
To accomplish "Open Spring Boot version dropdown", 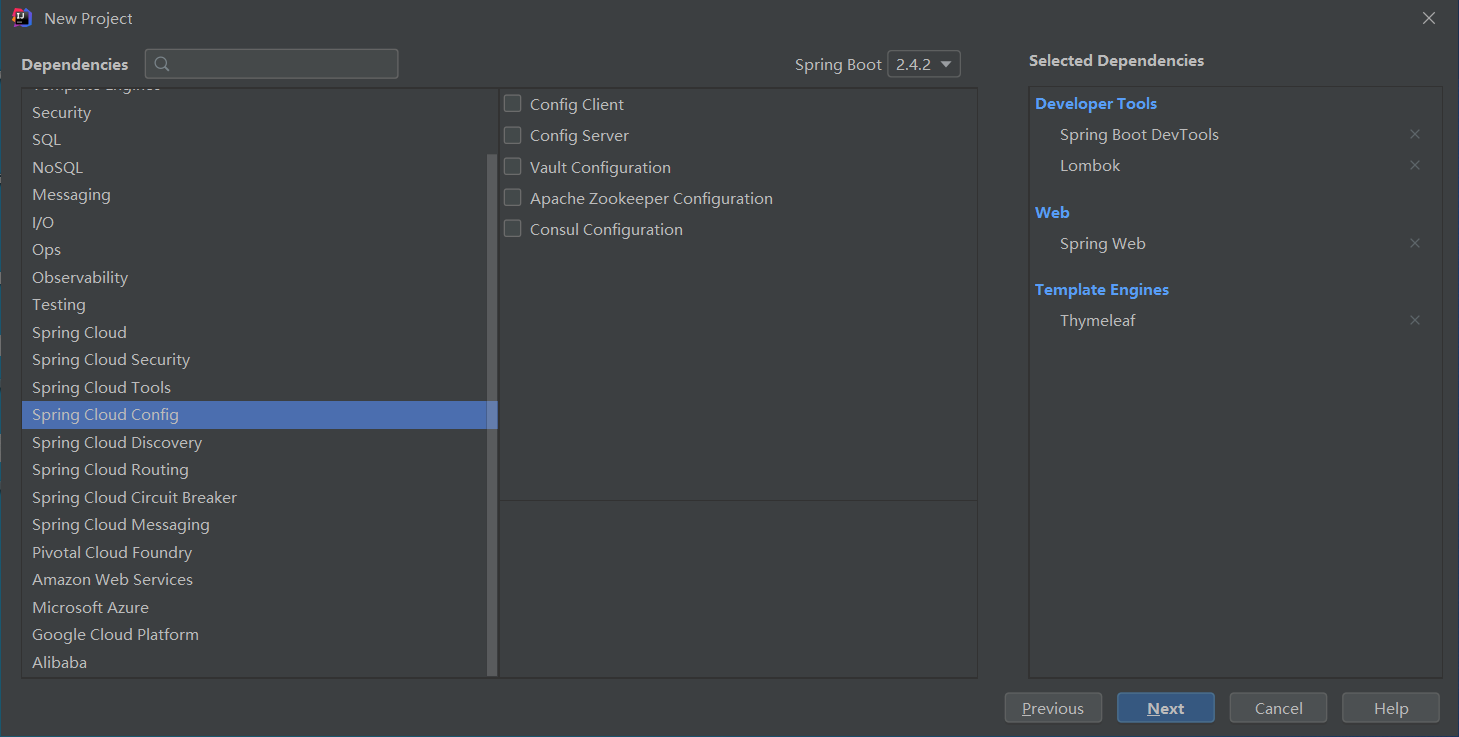I will point(924,64).
